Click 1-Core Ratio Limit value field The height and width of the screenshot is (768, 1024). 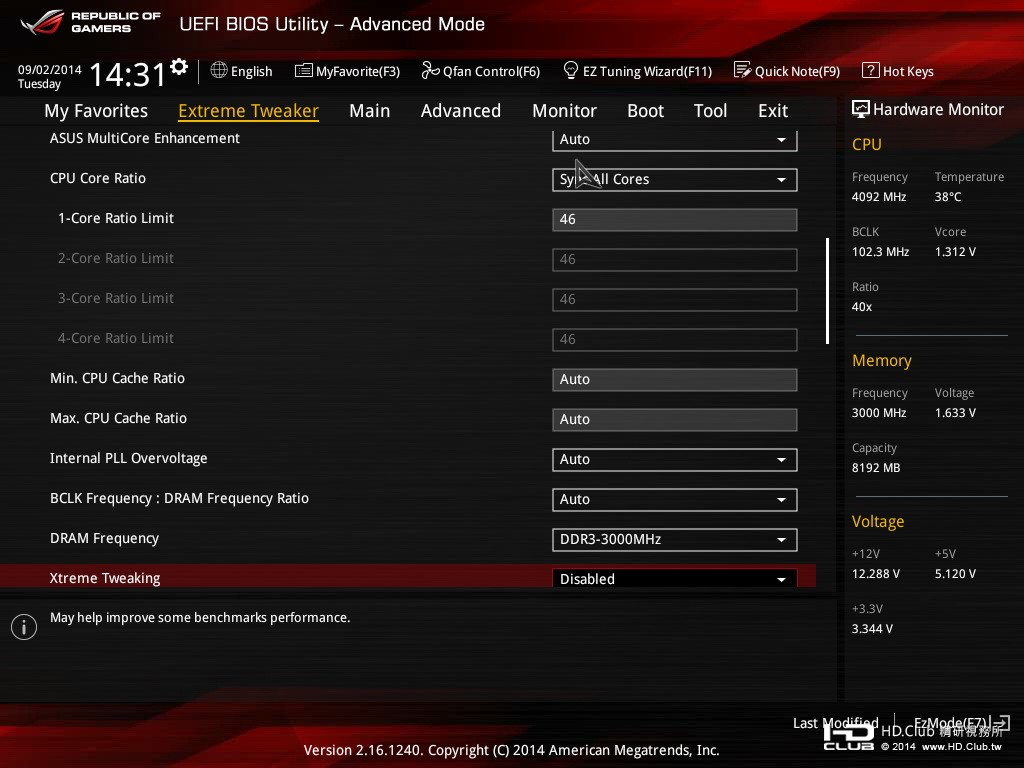click(675, 219)
